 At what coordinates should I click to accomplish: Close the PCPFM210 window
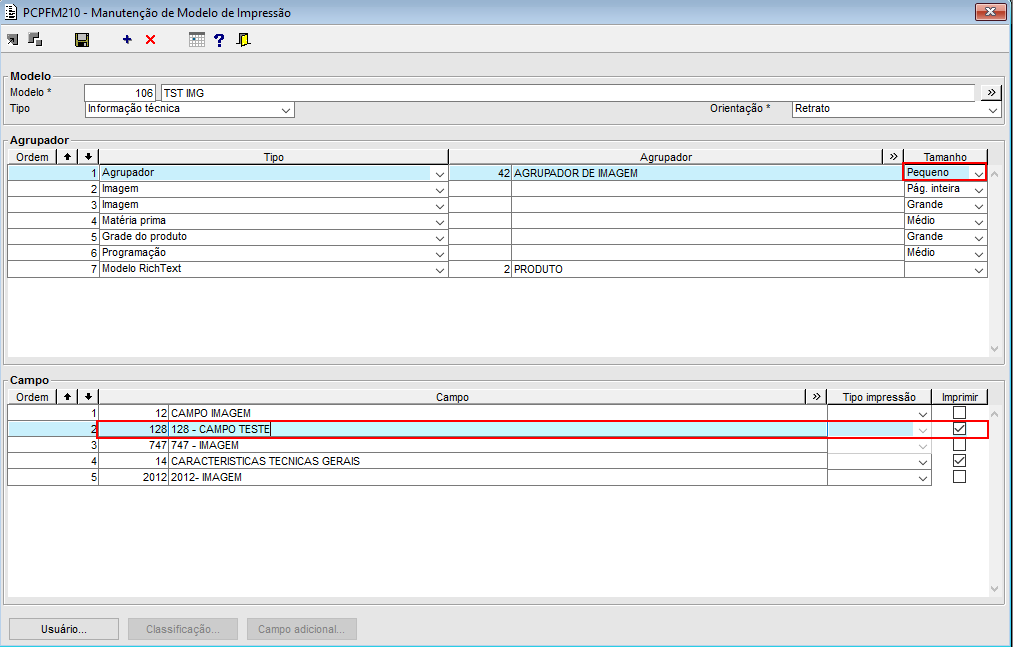990,12
